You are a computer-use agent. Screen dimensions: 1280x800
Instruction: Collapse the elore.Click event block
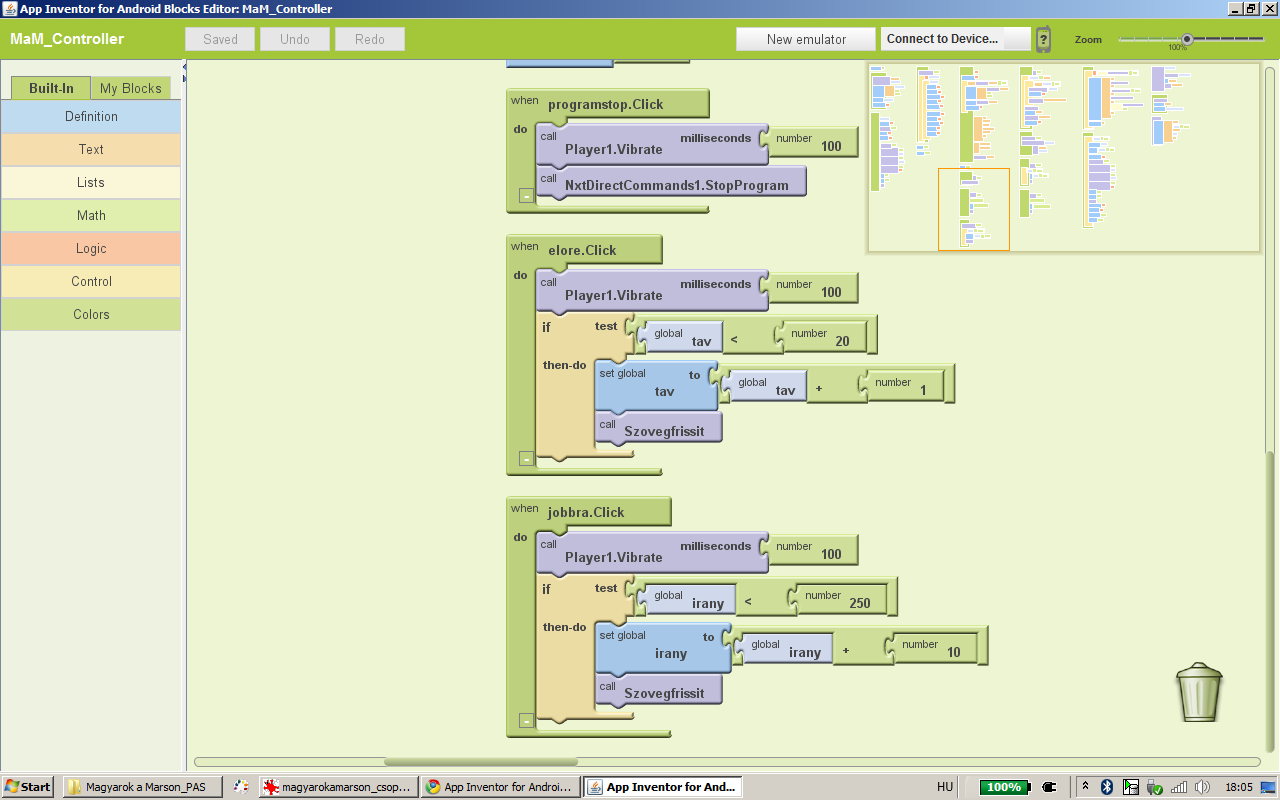[526, 459]
